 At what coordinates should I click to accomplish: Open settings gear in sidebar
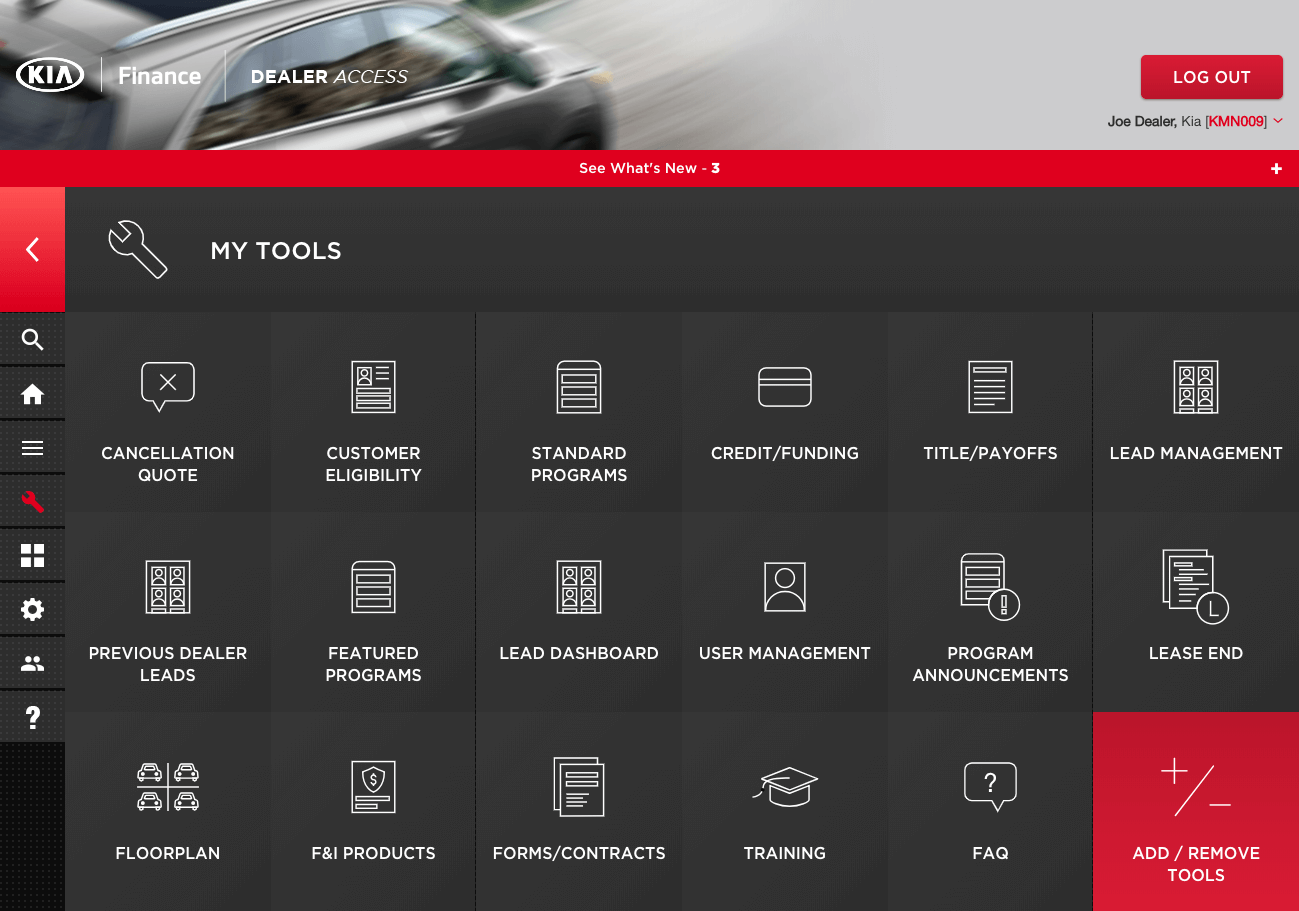33,610
